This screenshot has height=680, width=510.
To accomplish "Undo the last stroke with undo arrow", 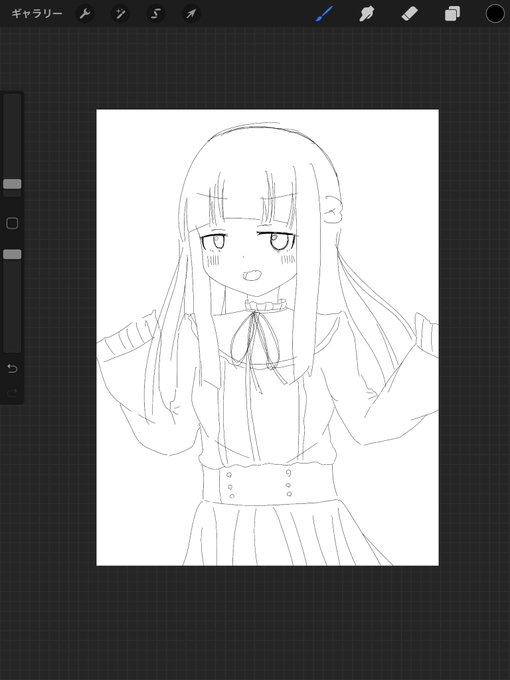I will 12,369.
